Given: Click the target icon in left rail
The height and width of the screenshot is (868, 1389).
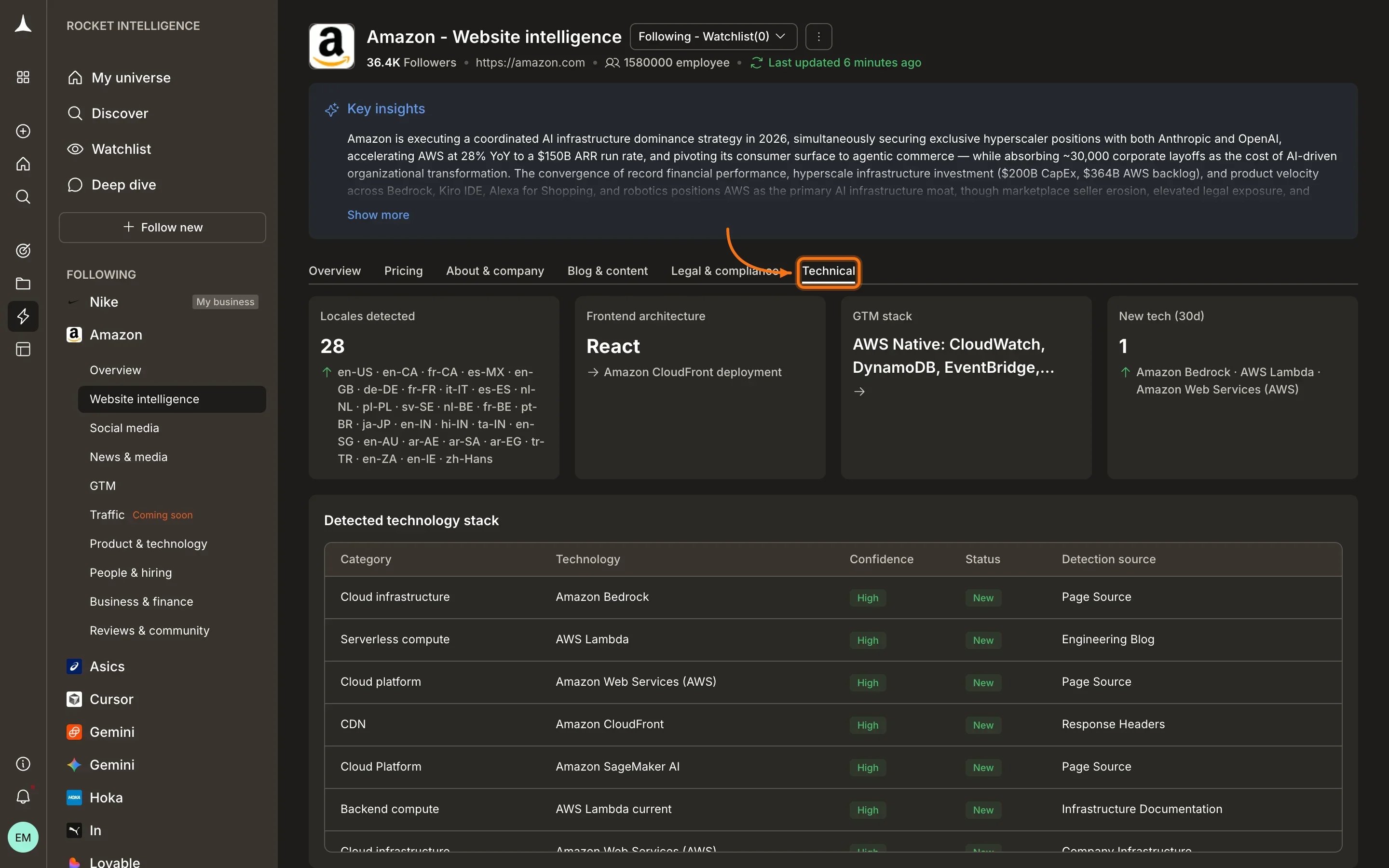Looking at the screenshot, I should (23, 250).
